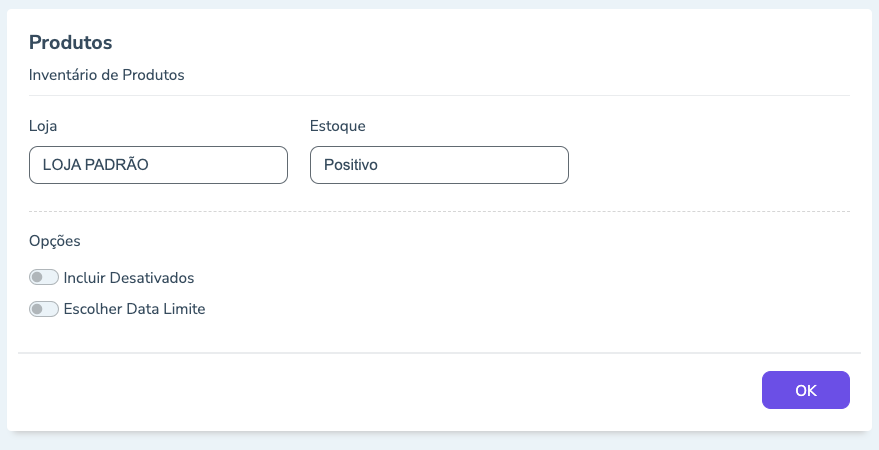Click the Produtos heading
The height and width of the screenshot is (450, 879).
[70, 42]
